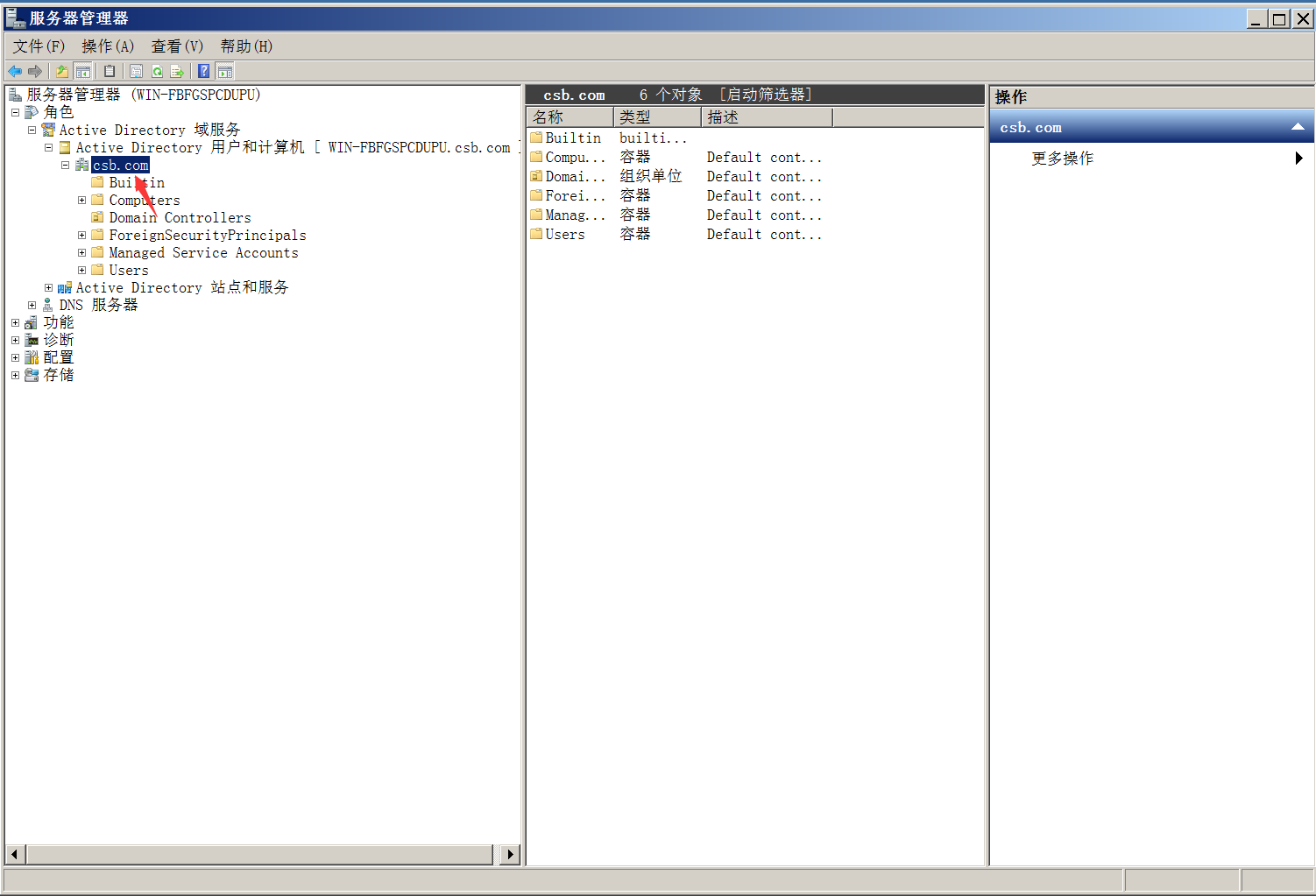Collapse the csb.com domain node
Viewport: 1316px width, 896px height.
(65, 165)
